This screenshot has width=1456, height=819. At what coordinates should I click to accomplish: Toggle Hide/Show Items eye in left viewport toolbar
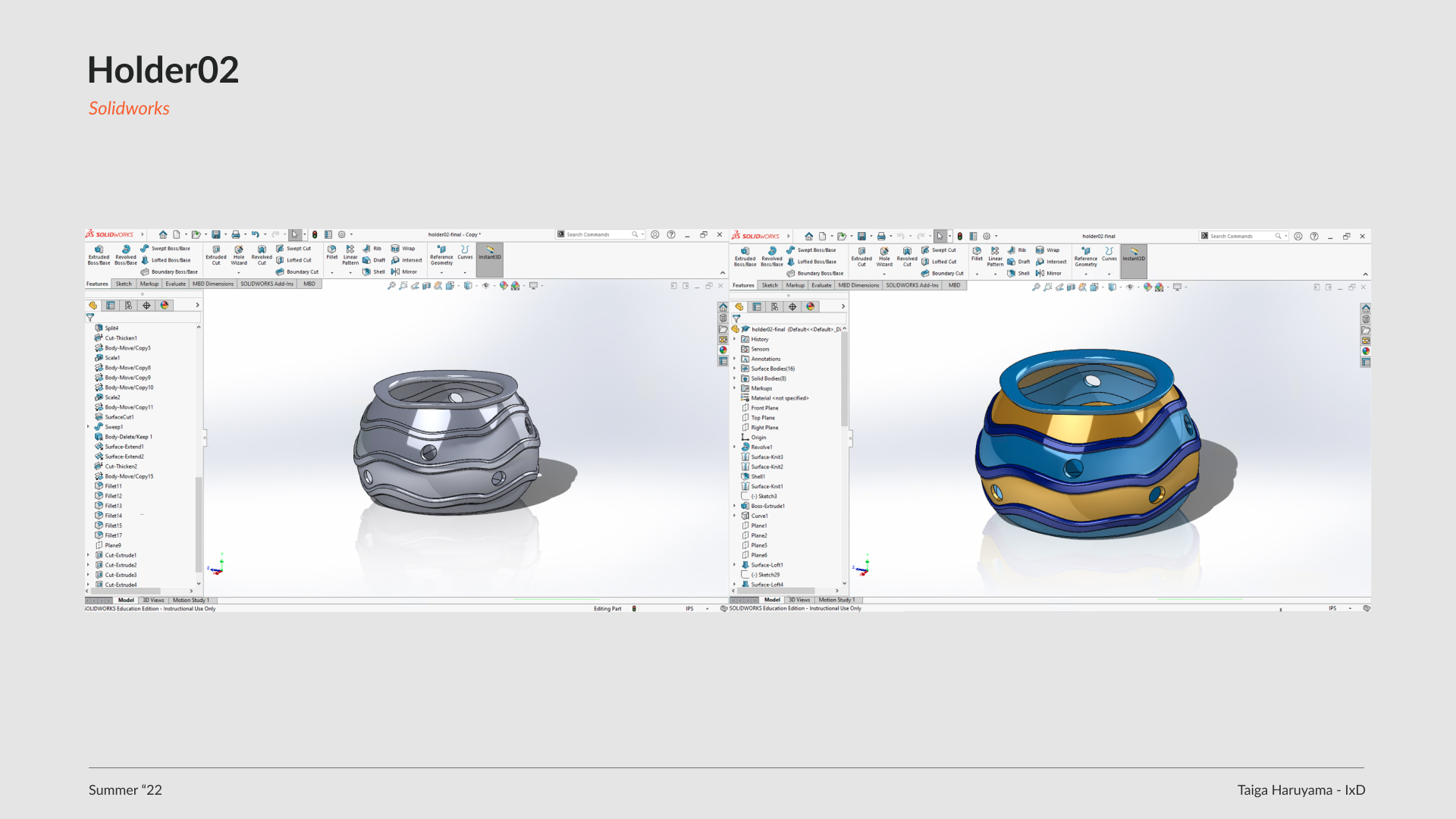click(486, 286)
